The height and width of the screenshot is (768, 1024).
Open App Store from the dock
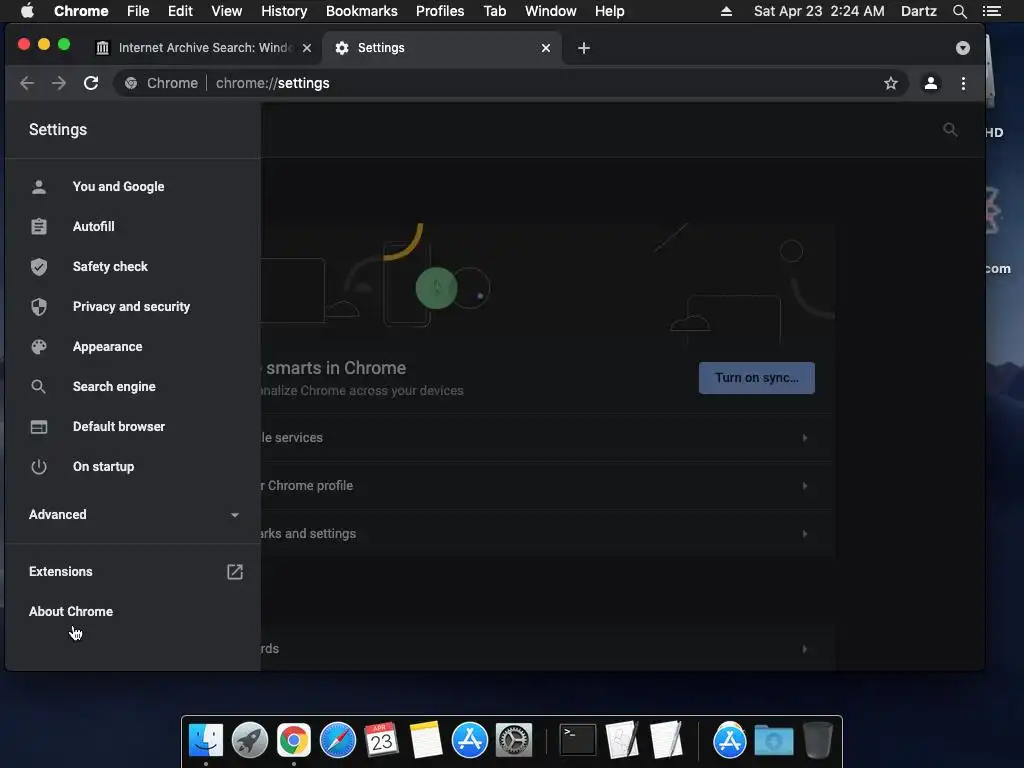470,740
